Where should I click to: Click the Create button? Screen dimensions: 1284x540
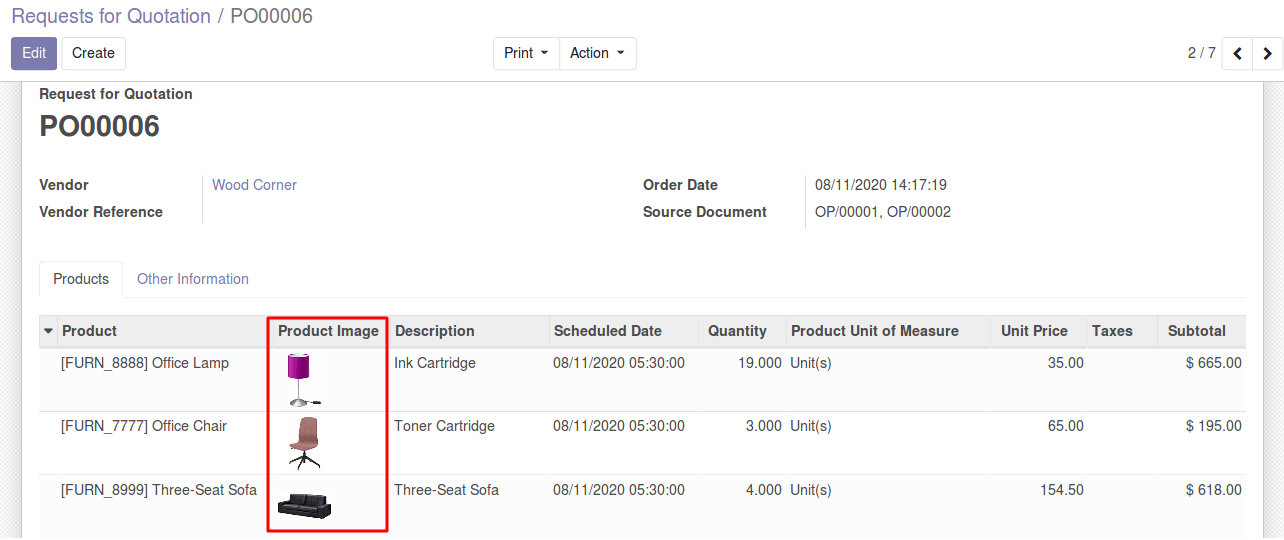pyautogui.click(x=93, y=53)
